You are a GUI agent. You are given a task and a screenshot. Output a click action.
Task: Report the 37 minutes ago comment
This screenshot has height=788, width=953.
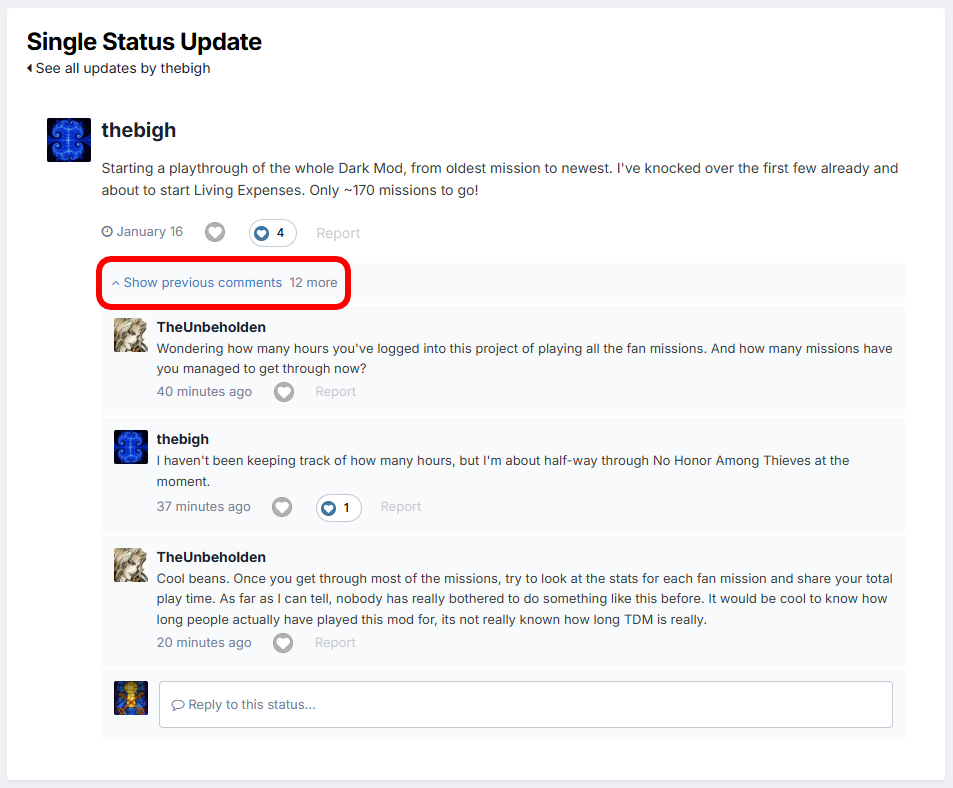coord(401,507)
